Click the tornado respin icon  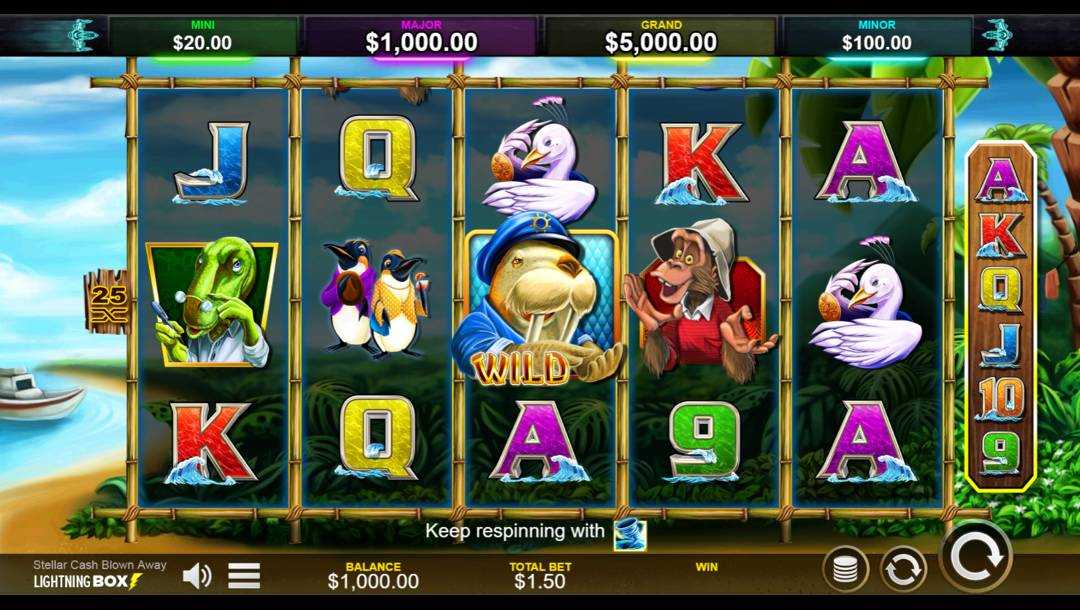pyautogui.click(x=630, y=534)
